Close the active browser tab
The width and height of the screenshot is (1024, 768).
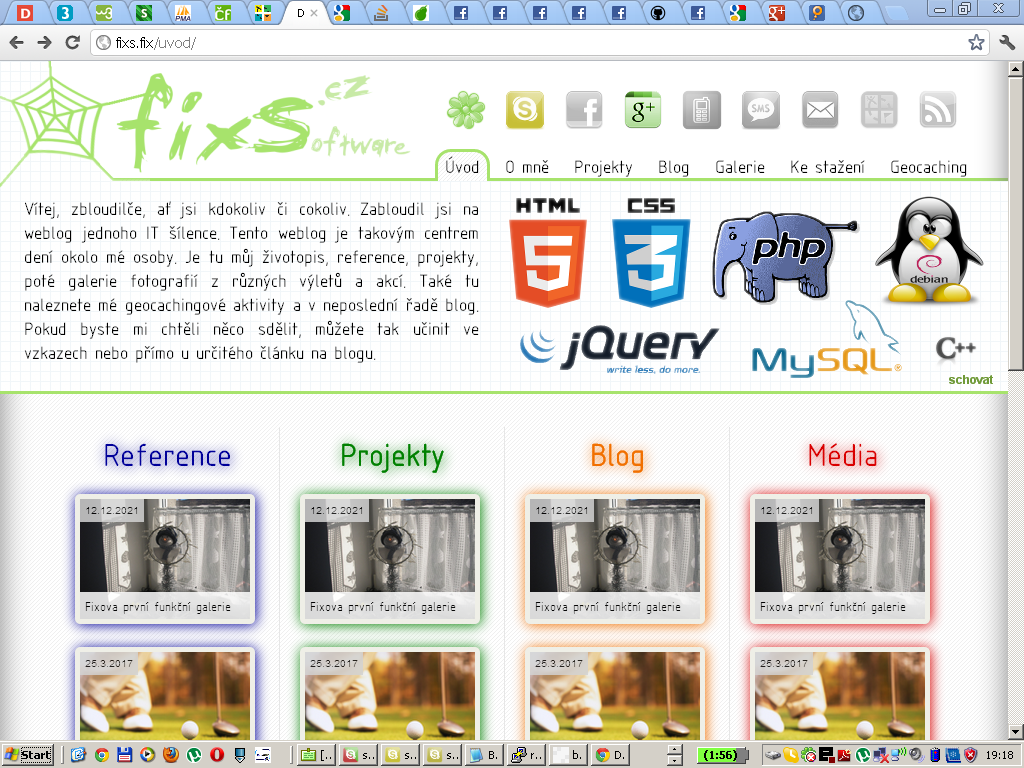(x=314, y=12)
